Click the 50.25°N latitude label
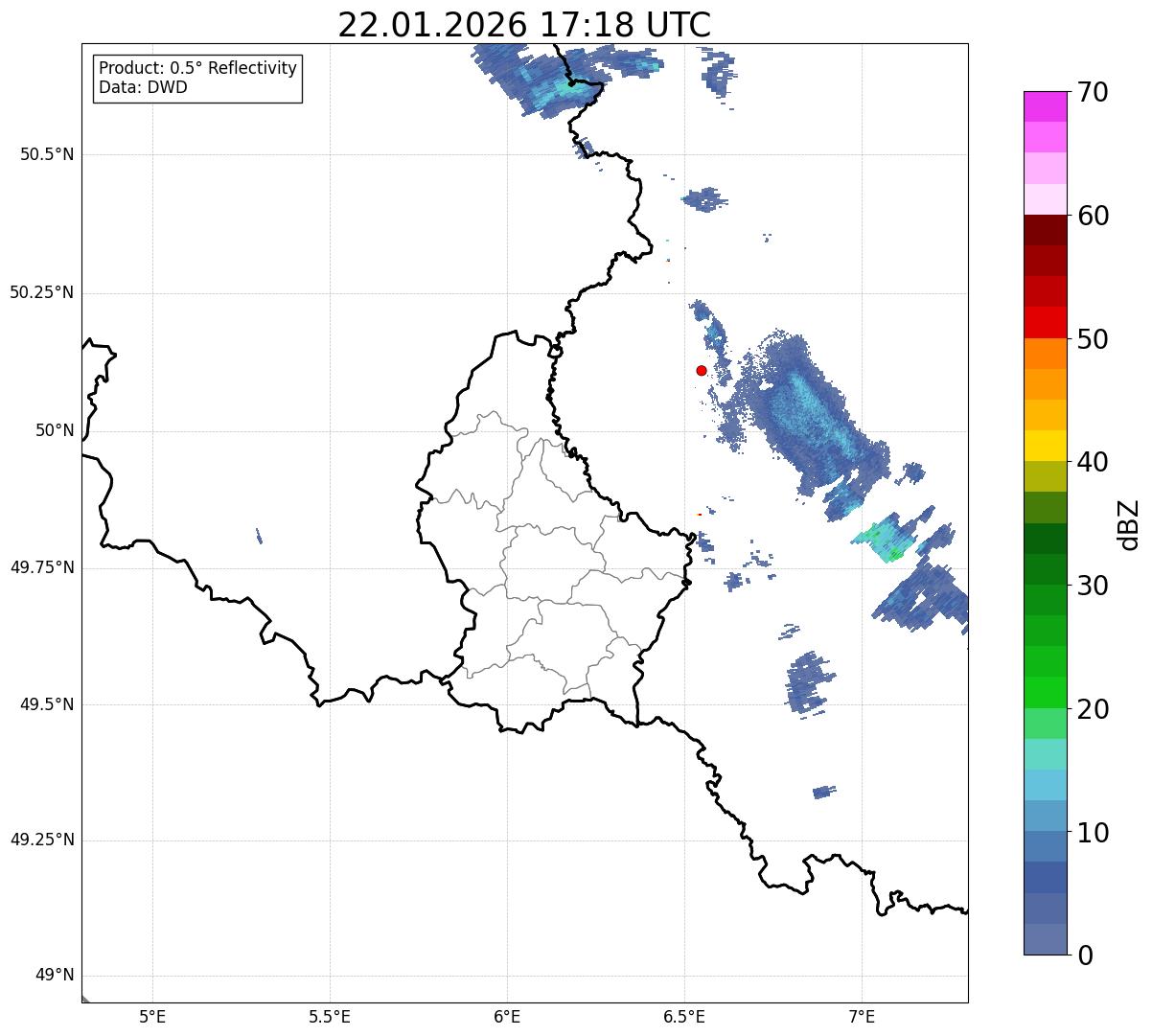This screenshot has width=1152, height=1036. point(41,292)
